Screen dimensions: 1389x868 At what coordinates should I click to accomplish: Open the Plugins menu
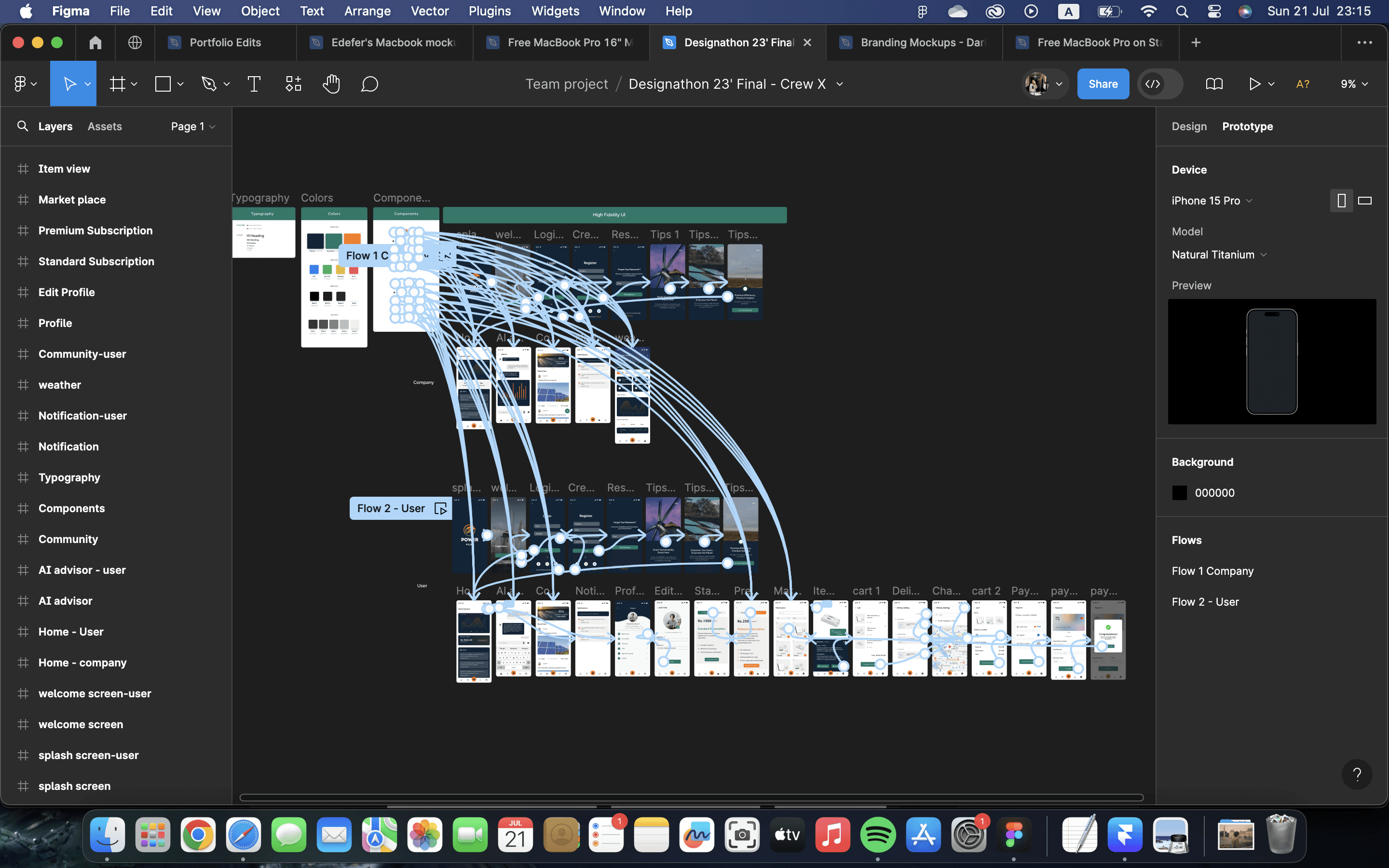click(x=489, y=11)
